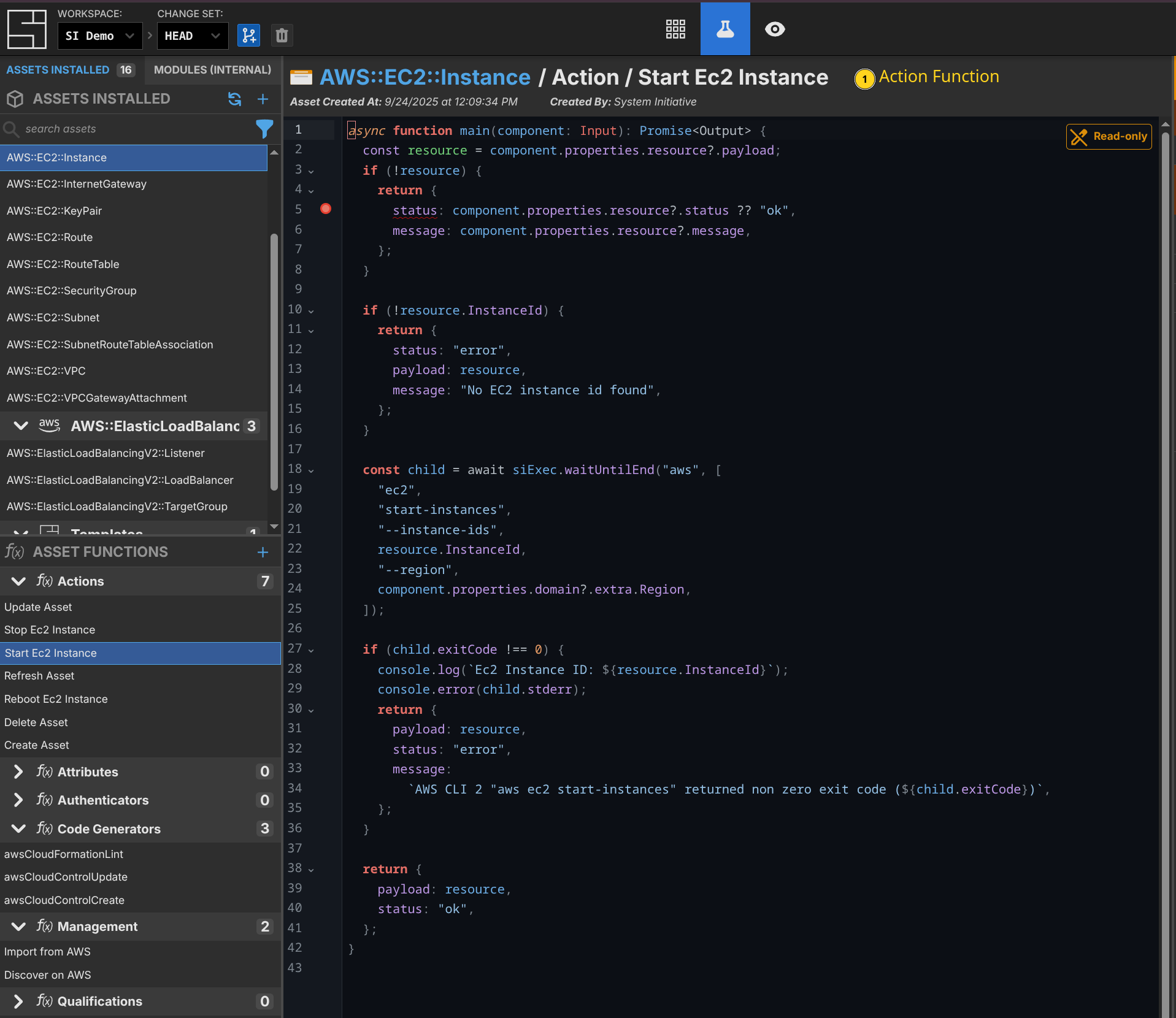Click plus icon to add new asset
Image resolution: width=1176 pixels, height=1018 pixels.
(x=263, y=99)
